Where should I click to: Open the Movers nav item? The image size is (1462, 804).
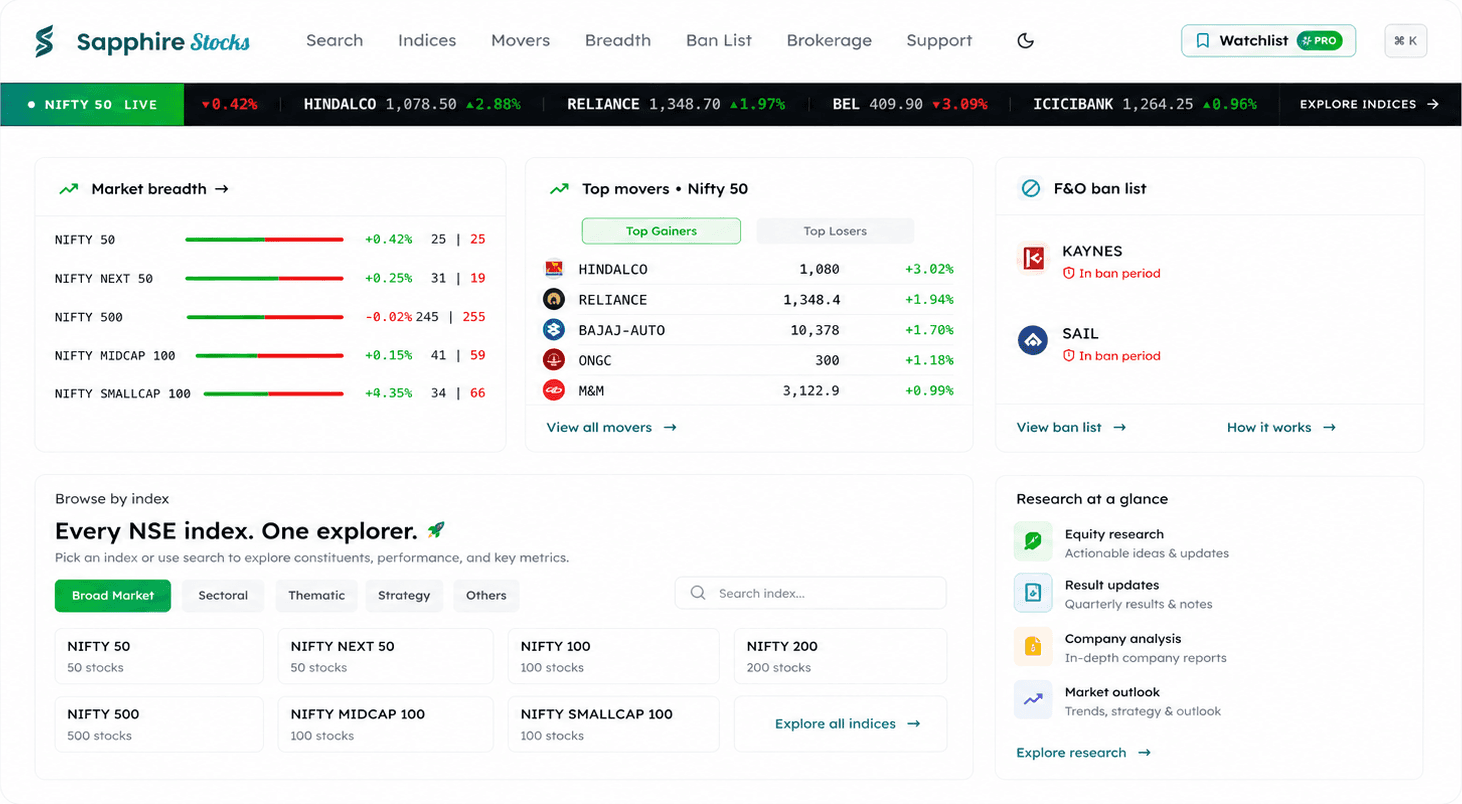click(x=520, y=41)
